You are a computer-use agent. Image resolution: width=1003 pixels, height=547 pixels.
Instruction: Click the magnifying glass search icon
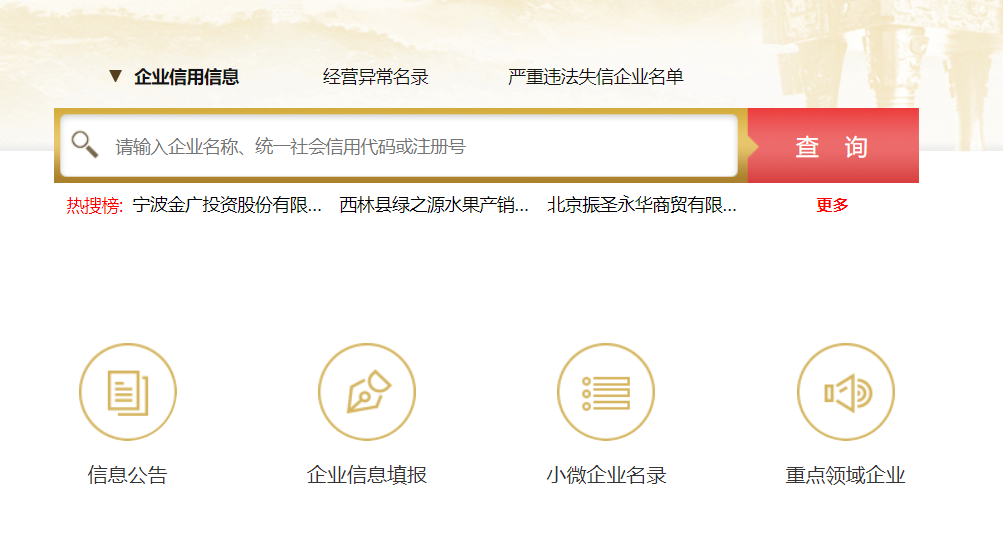pos(84,144)
